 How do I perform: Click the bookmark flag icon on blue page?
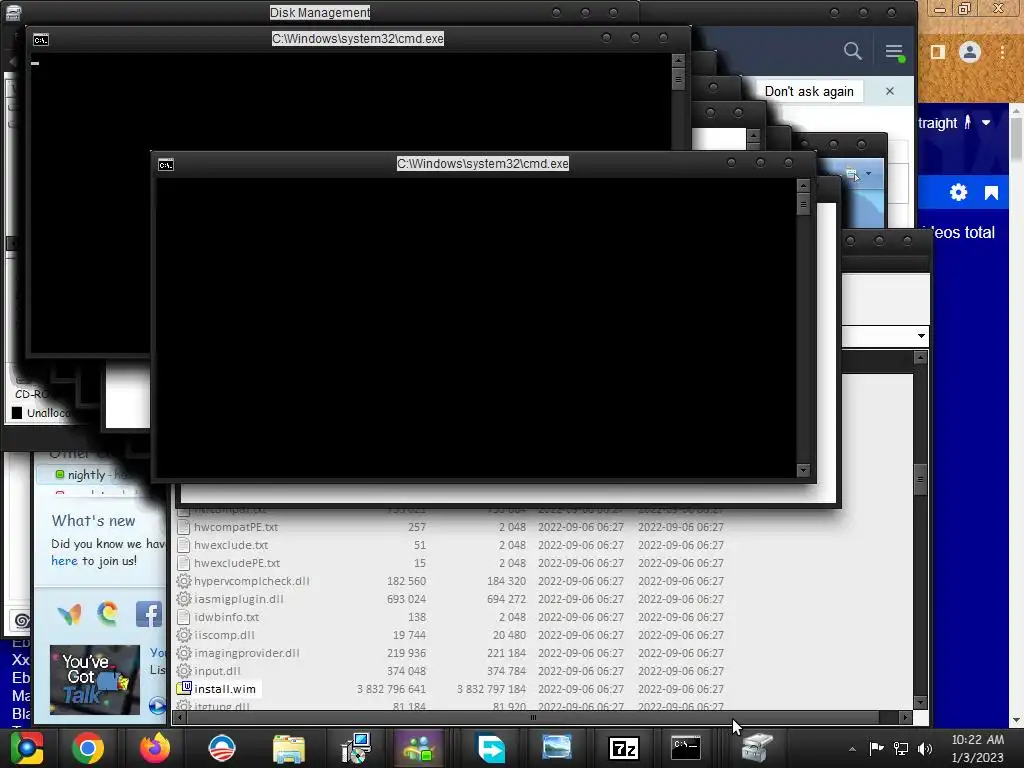click(991, 193)
